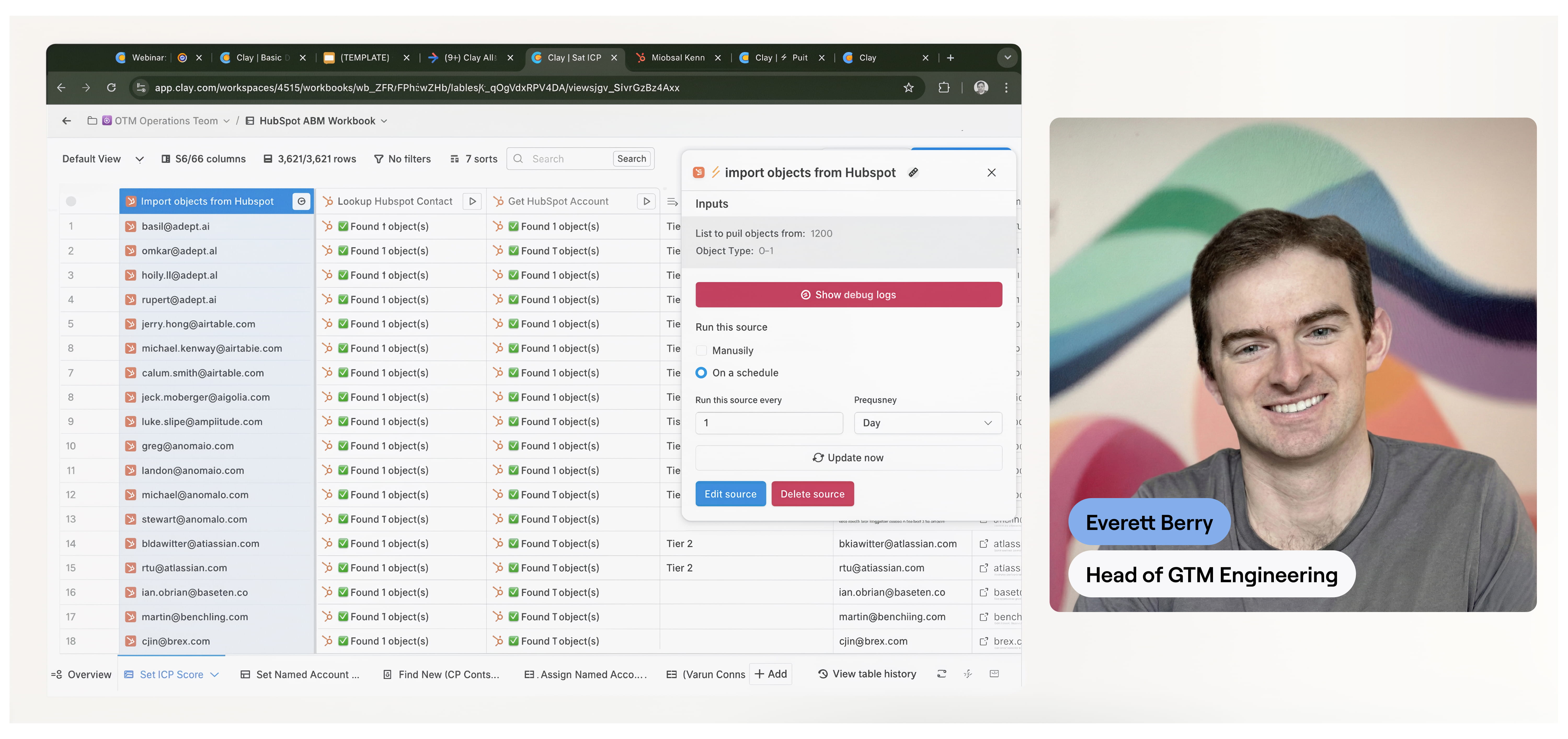The width and height of the screenshot is (1568, 739).
Task: Open the Overview tab
Action: 82,674
